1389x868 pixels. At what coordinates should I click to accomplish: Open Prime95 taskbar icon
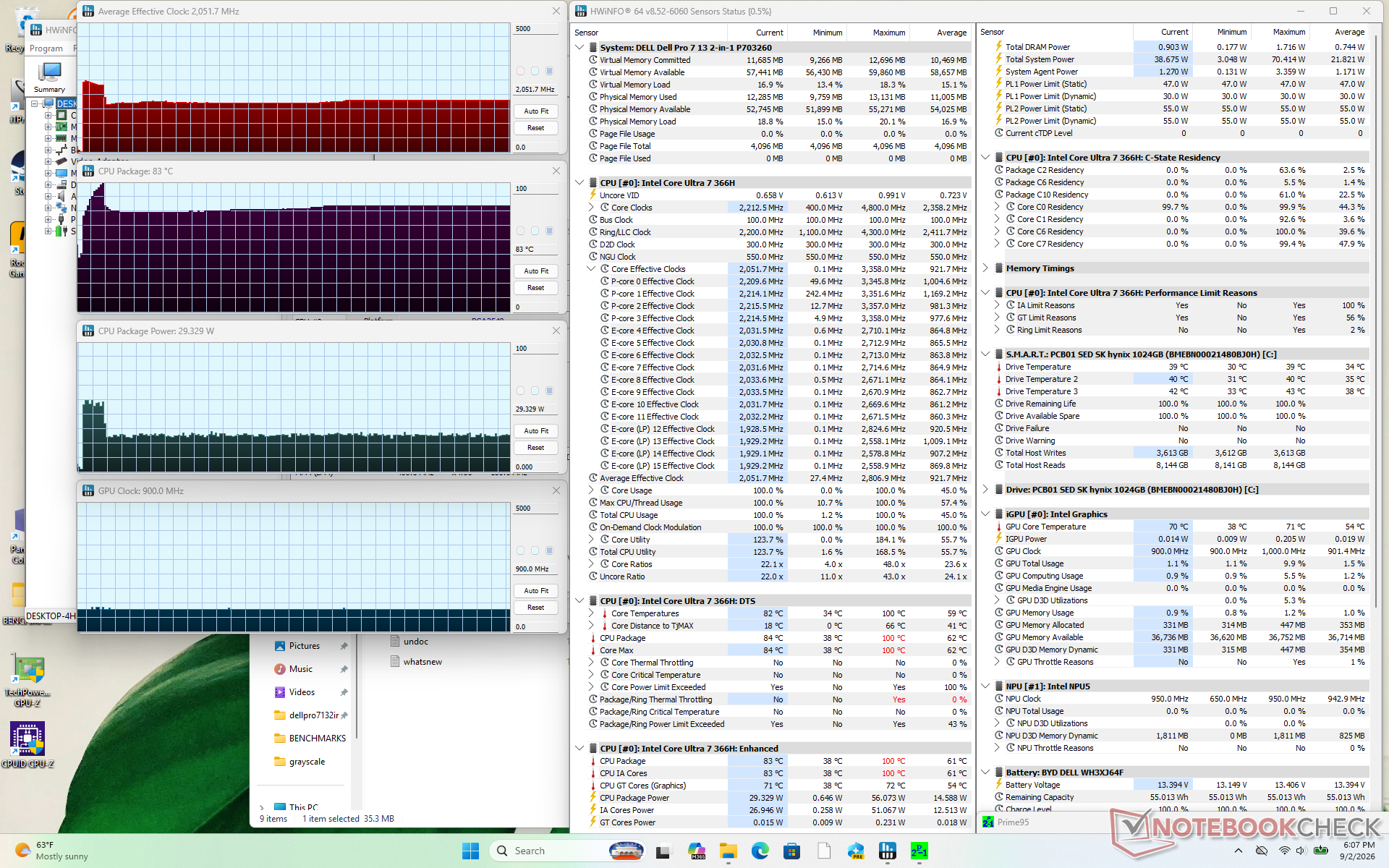pyautogui.click(x=919, y=851)
